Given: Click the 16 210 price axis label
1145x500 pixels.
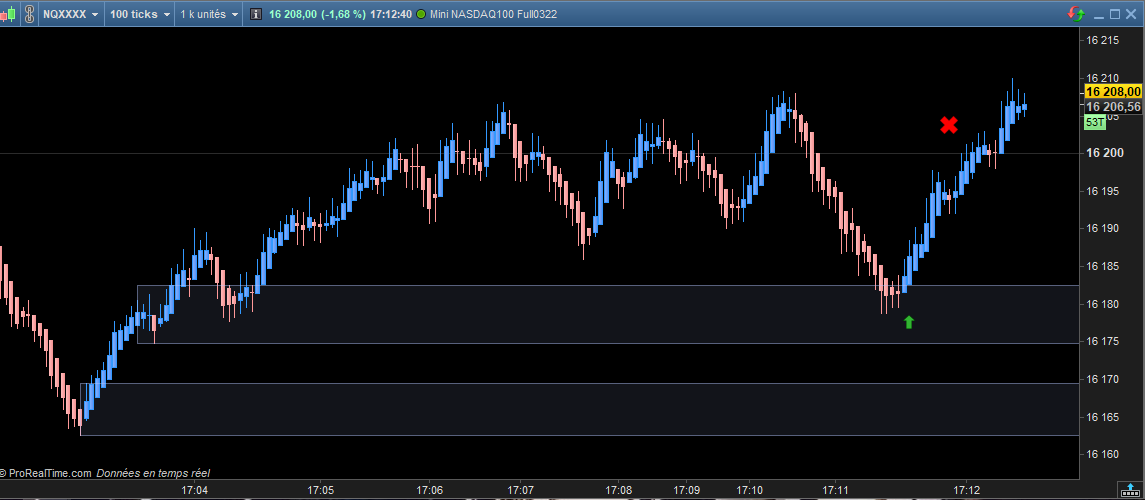Looking at the screenshot, I should [1103, 77].
